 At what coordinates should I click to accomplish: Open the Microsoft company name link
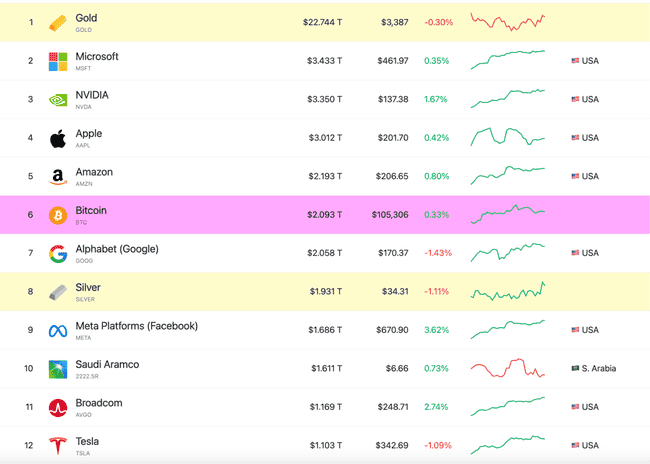click(97, 57)
